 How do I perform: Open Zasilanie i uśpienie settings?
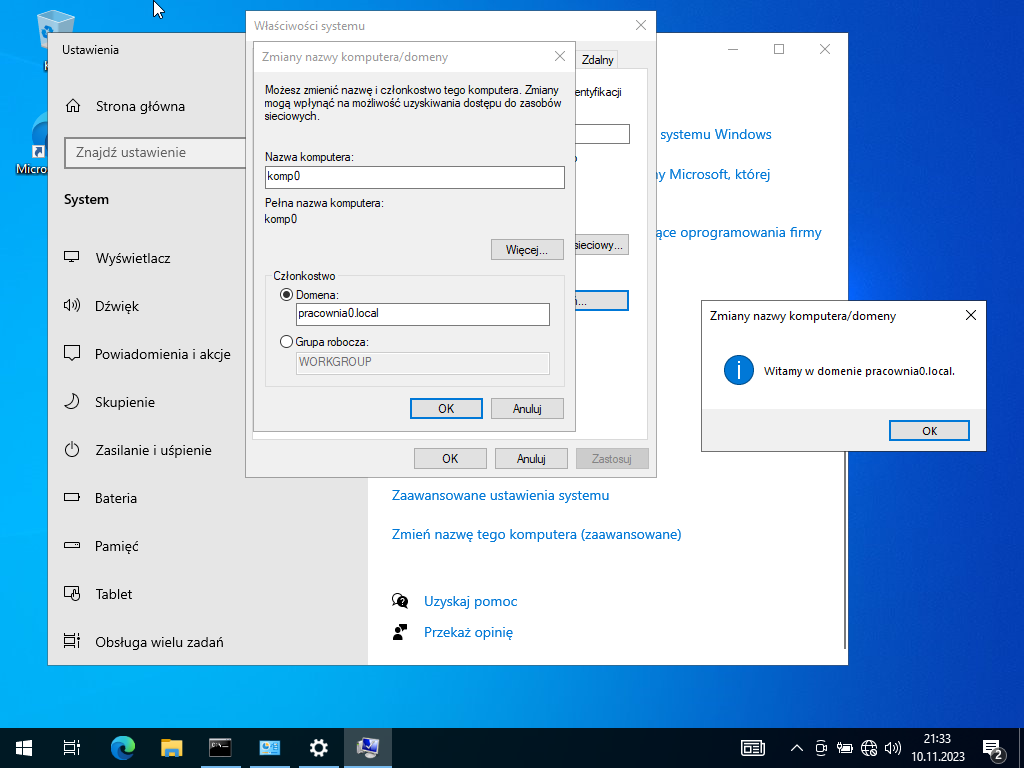click(153, 450)
